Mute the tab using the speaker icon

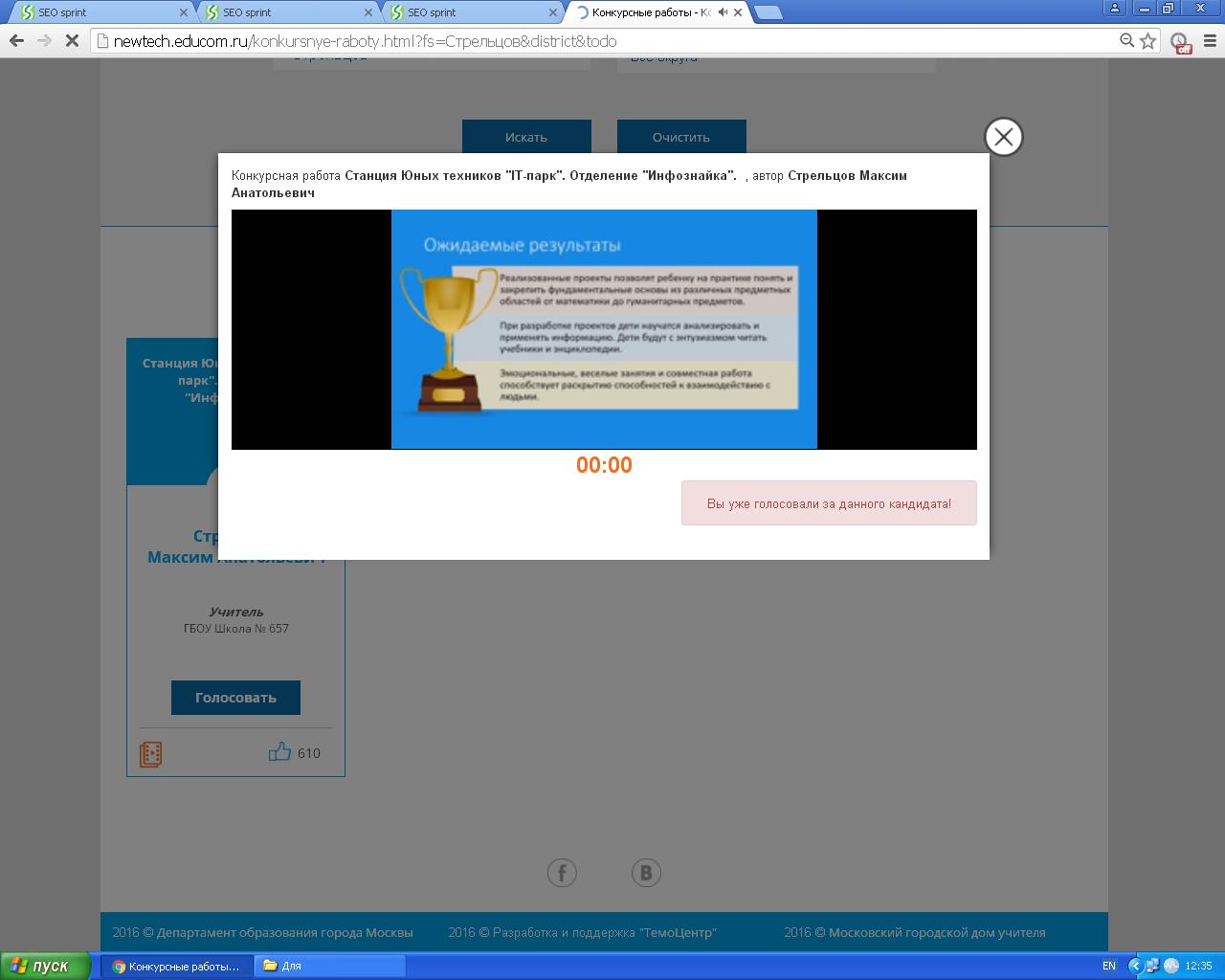(x=723, y=12)
